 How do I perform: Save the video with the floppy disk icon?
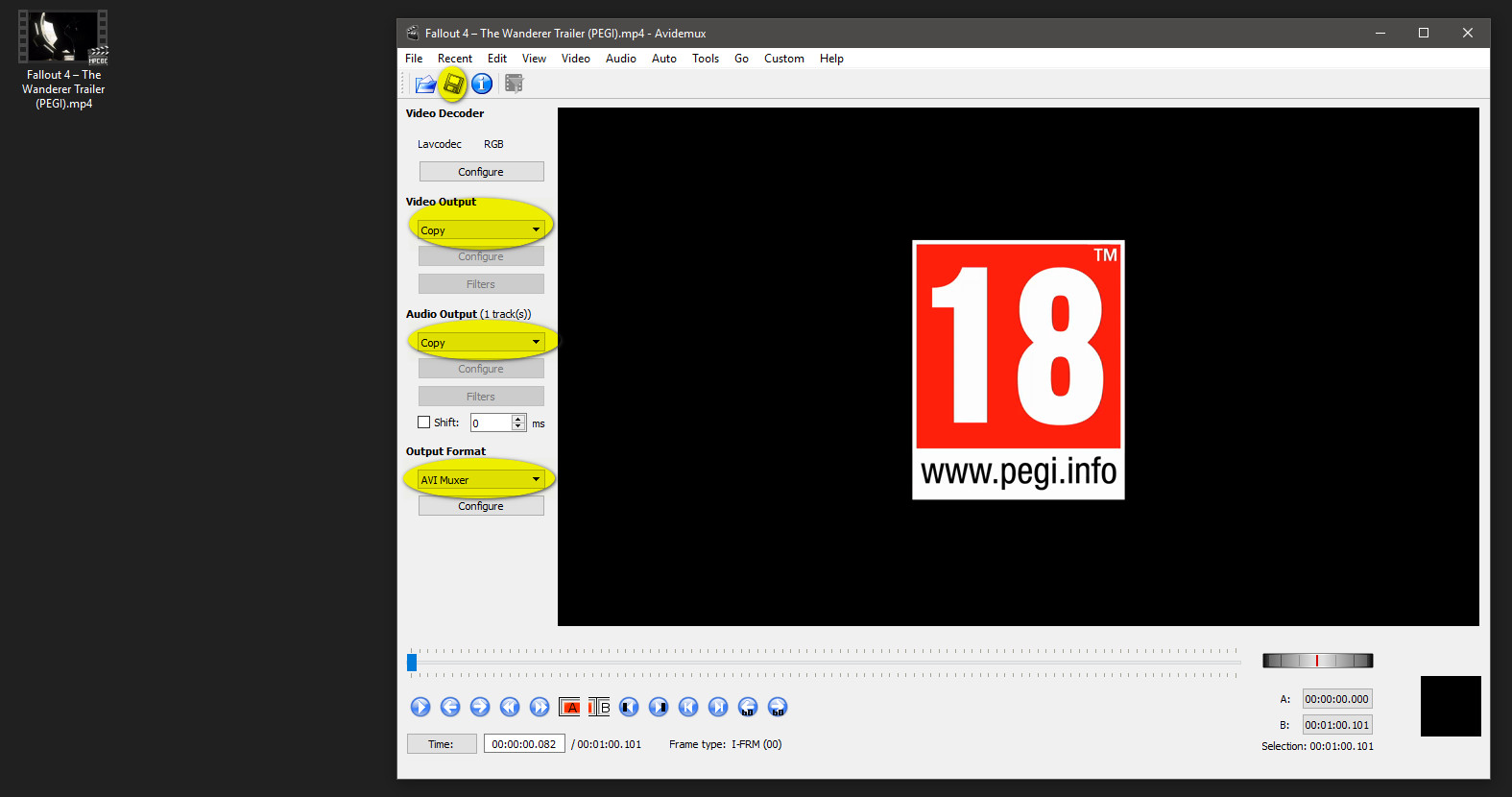(453, 85)
